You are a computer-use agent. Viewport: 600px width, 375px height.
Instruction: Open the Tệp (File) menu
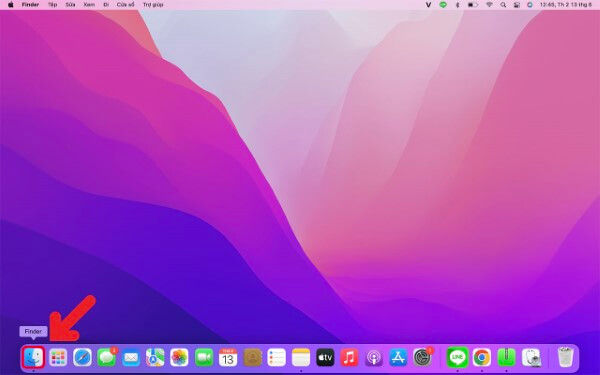point(52,5)
